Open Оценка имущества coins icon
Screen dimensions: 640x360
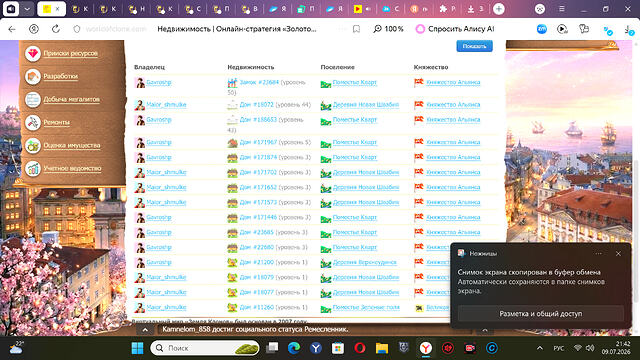point(33,145)
